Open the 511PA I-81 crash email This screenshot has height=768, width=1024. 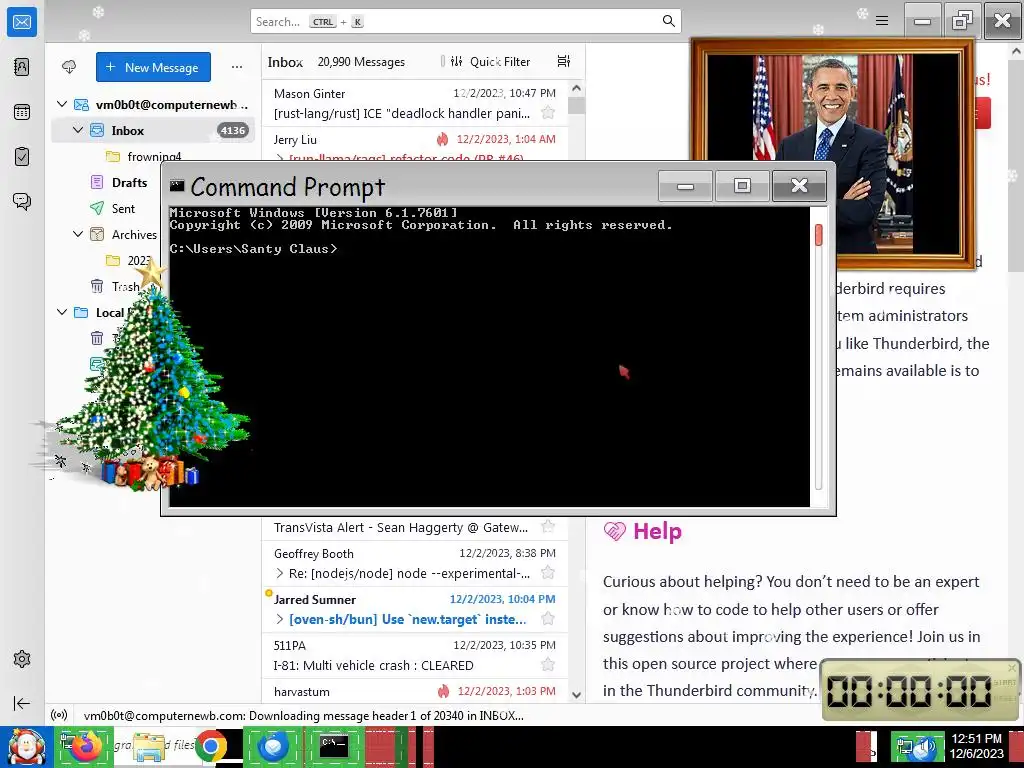415,656
